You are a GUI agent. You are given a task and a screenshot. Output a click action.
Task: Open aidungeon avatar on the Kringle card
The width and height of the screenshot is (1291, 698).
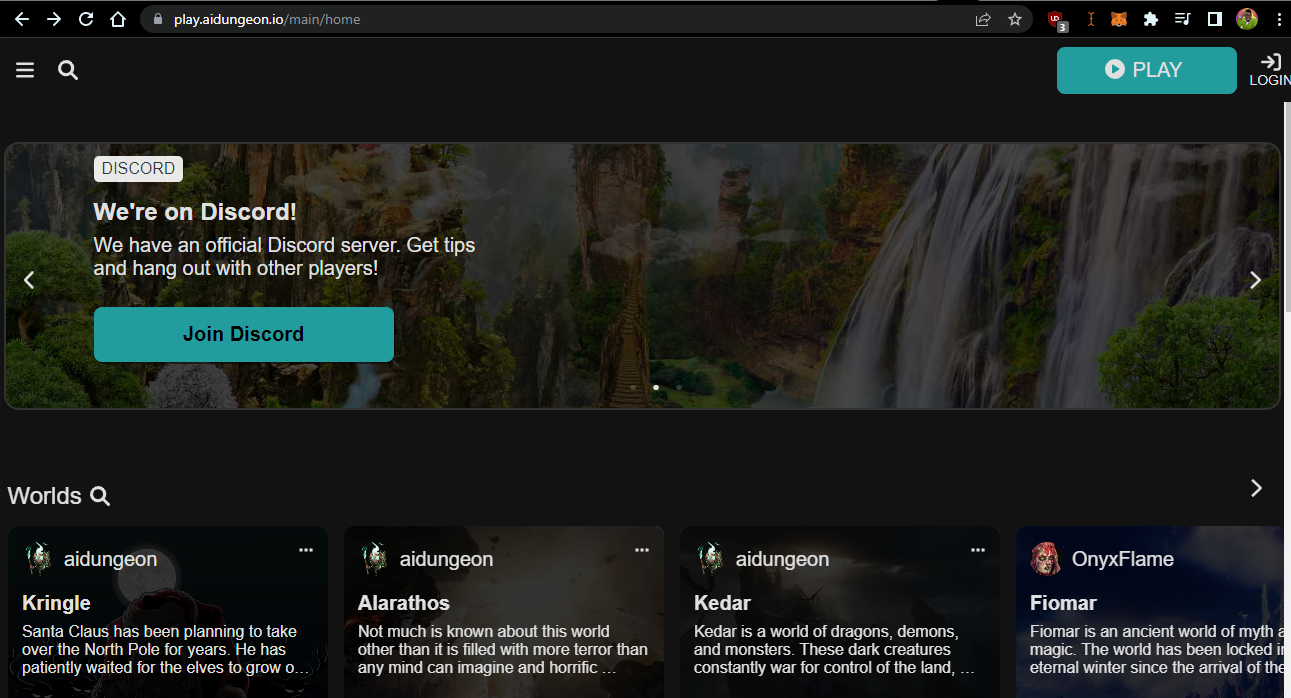pyautogui.click(x=38, y=559)
